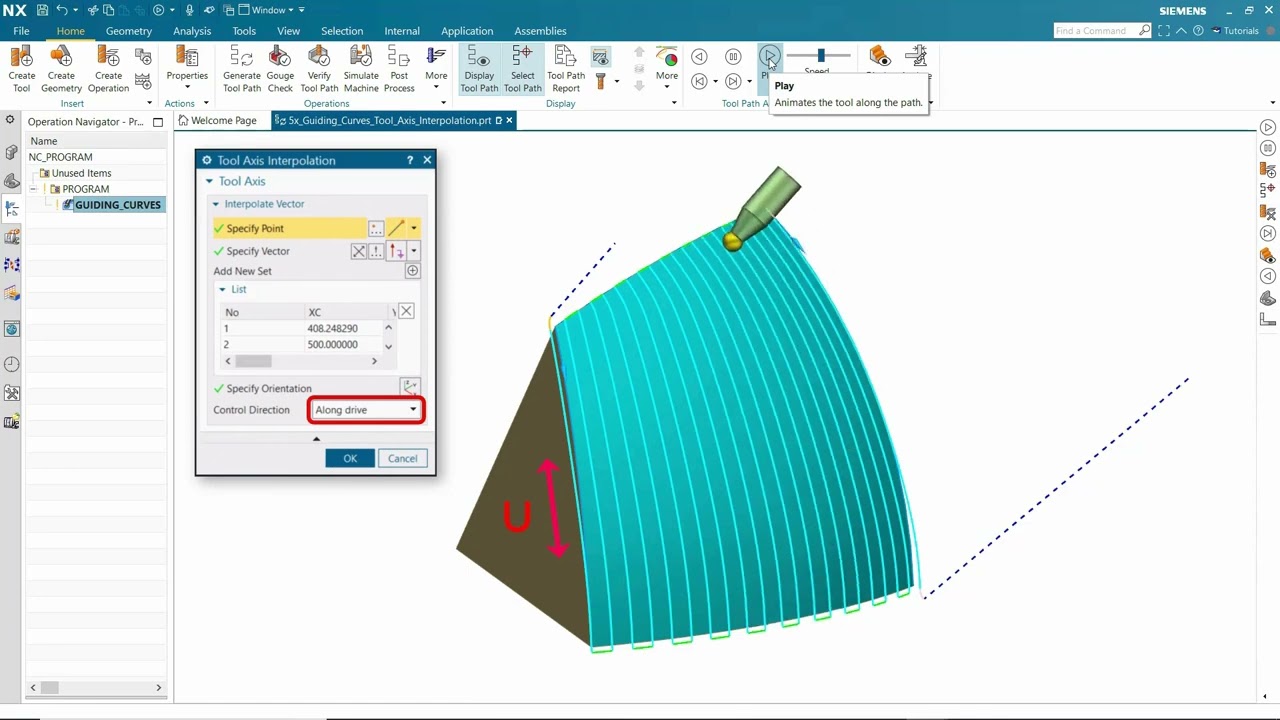
Task: Open the File menu
Action: (x=21, y=31)
